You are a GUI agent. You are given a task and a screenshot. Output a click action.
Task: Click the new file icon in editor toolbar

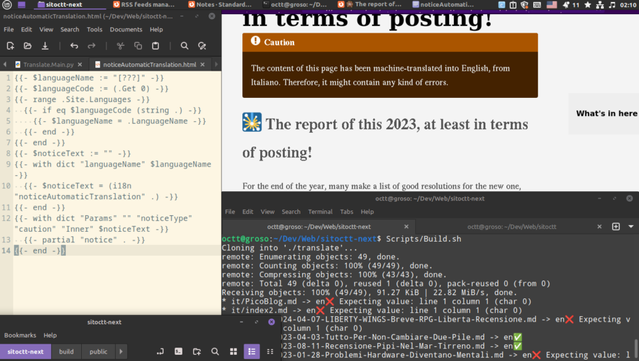point(10,46)
